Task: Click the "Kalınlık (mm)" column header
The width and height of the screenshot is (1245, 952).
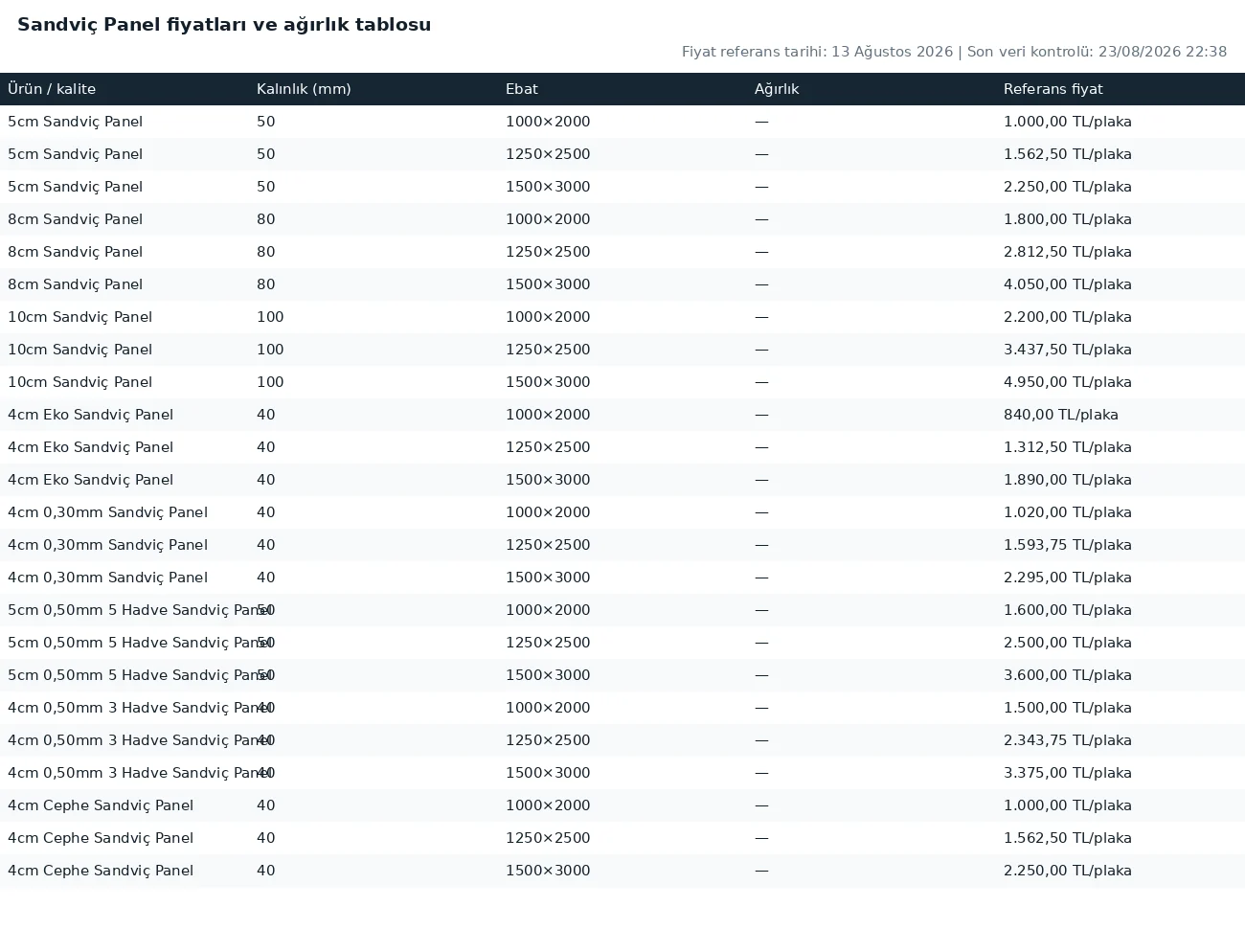Action: coord(304,89)
